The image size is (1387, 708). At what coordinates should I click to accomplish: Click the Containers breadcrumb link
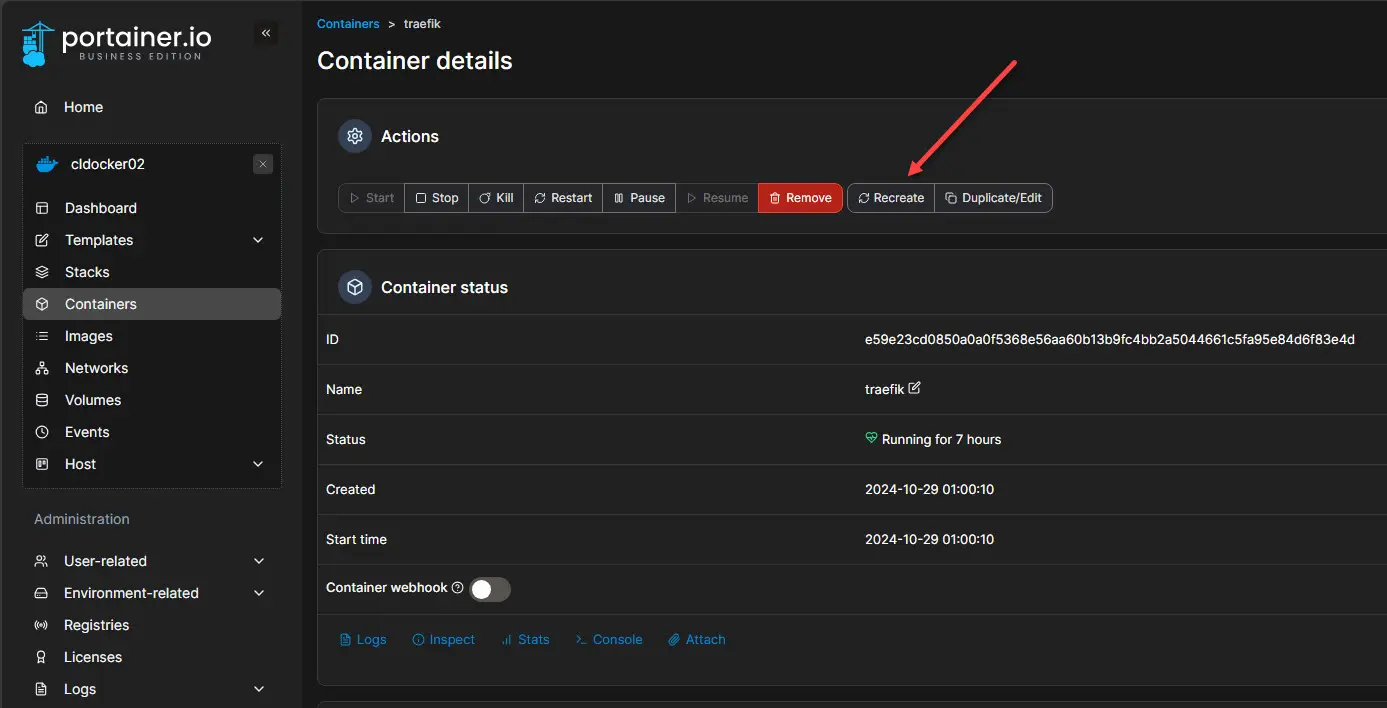tap(348, 23)
